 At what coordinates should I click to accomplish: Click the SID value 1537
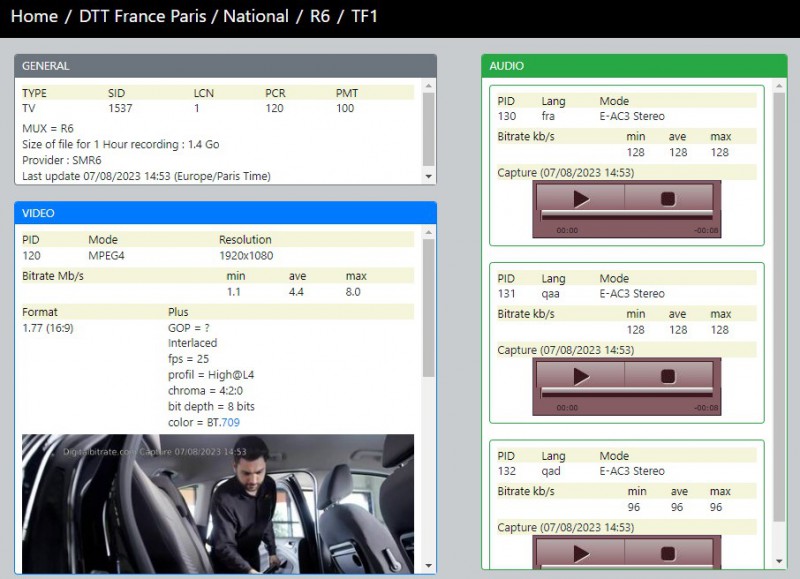click(120, 108)
